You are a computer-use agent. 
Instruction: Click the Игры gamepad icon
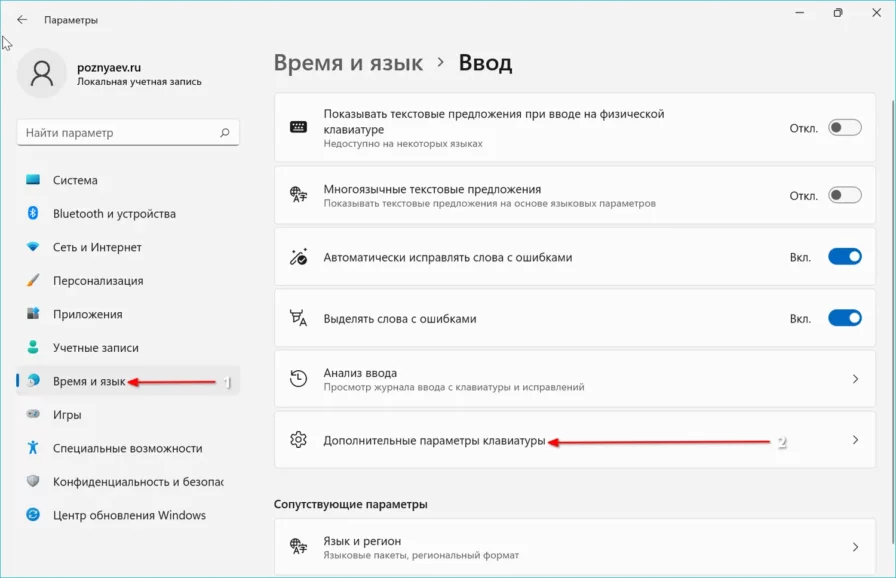(x=33, y=414)
